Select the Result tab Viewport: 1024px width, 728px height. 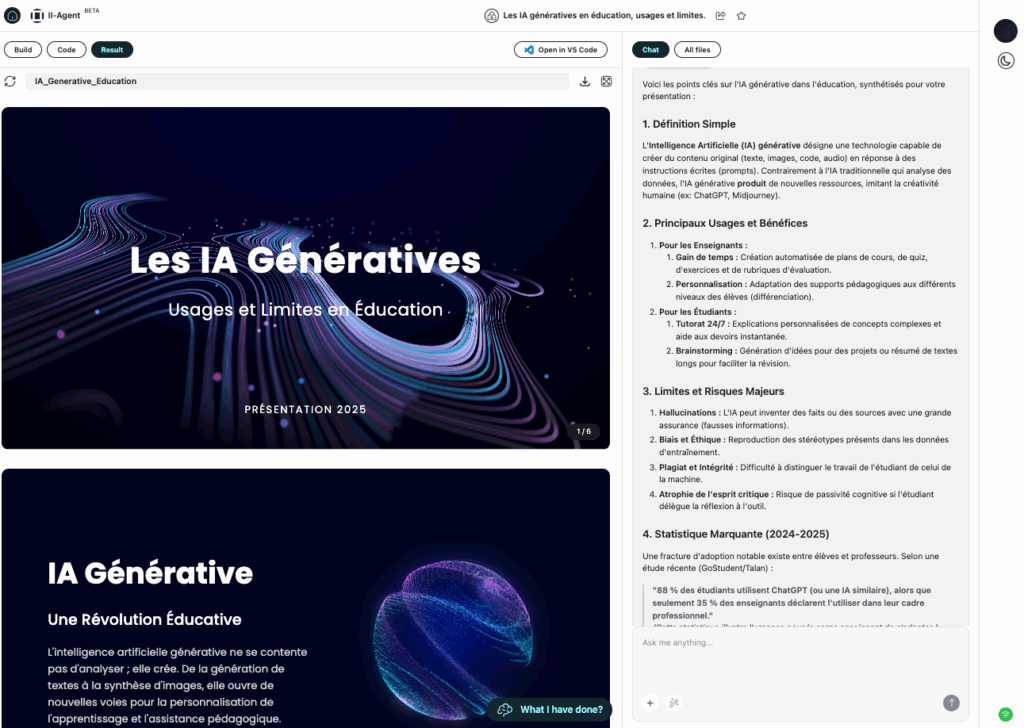pyautogui.click(x=112, y=50)
